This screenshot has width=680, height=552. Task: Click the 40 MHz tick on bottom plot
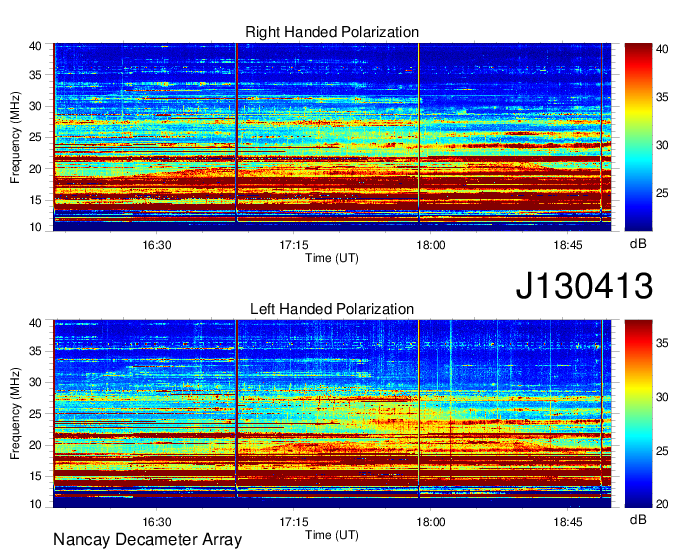click(35, 323)
